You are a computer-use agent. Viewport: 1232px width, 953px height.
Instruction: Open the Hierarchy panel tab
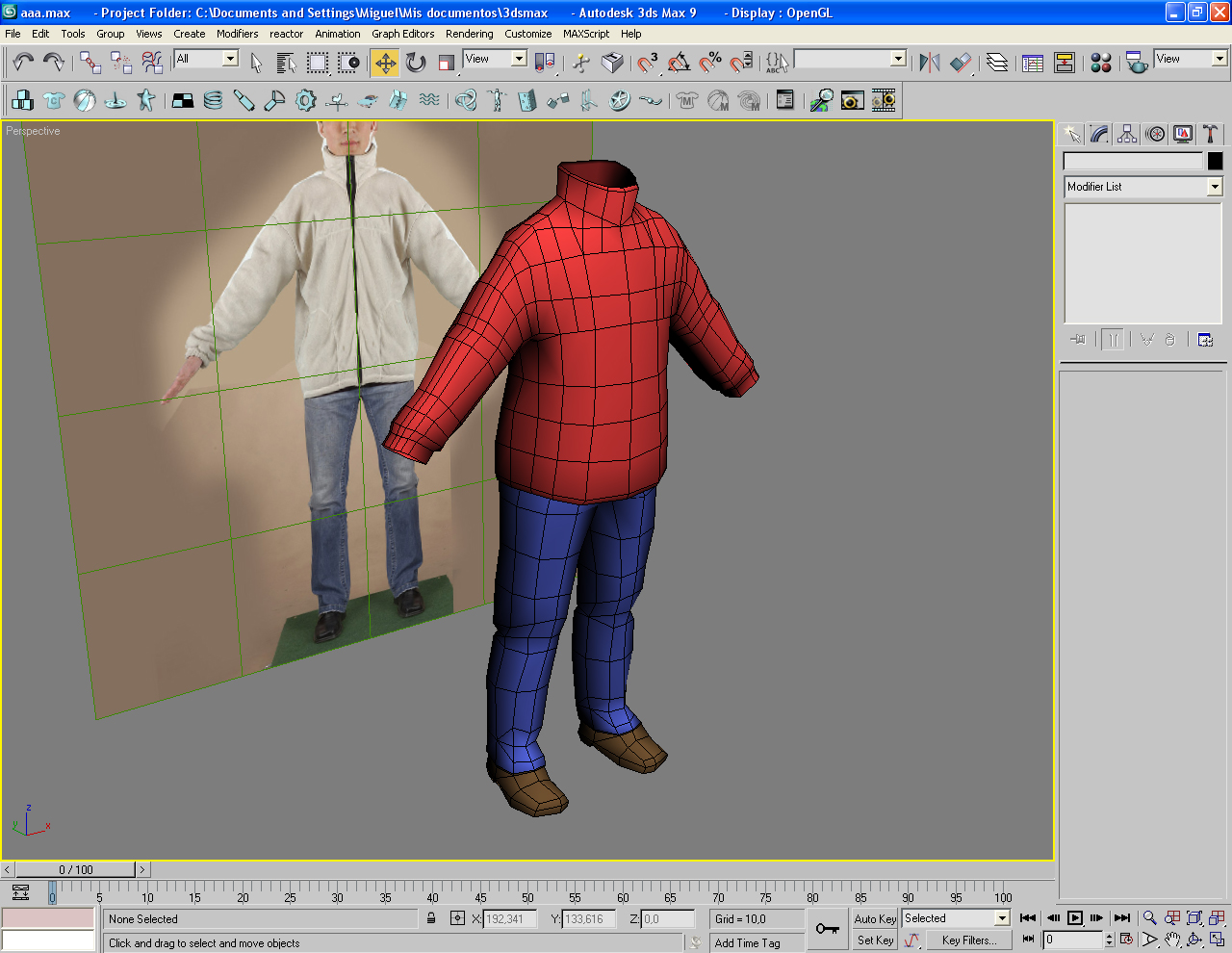click(1127, 134)
